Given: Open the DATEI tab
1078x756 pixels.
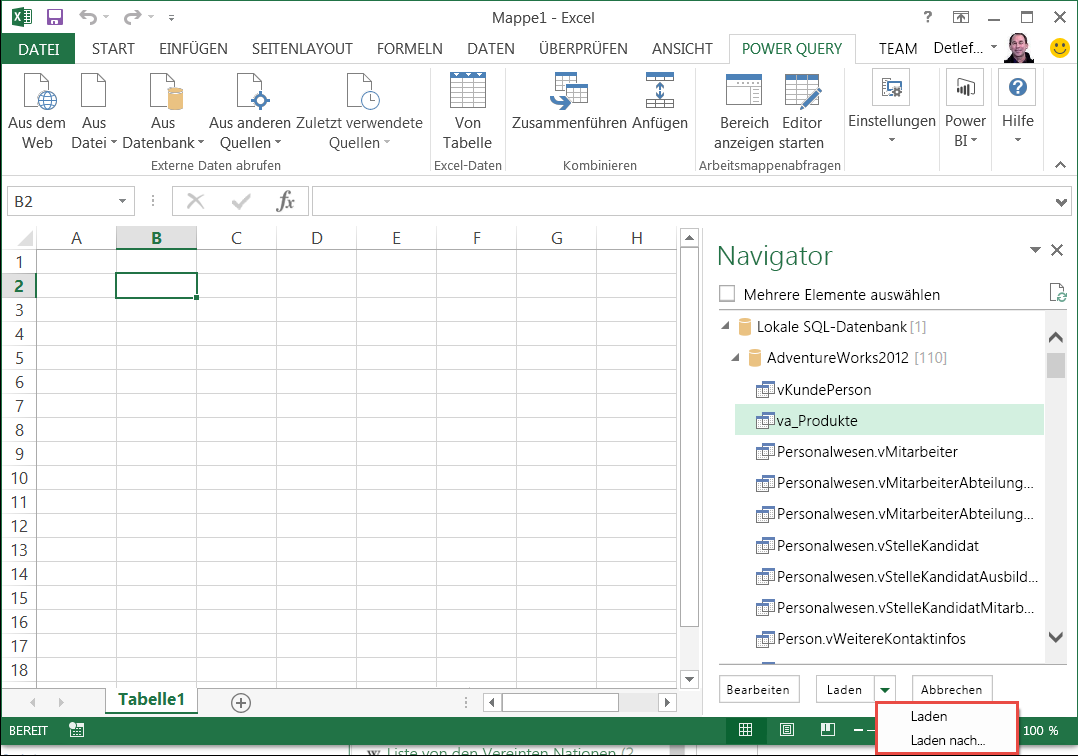Looking at the screenshot, I should 38,49.
